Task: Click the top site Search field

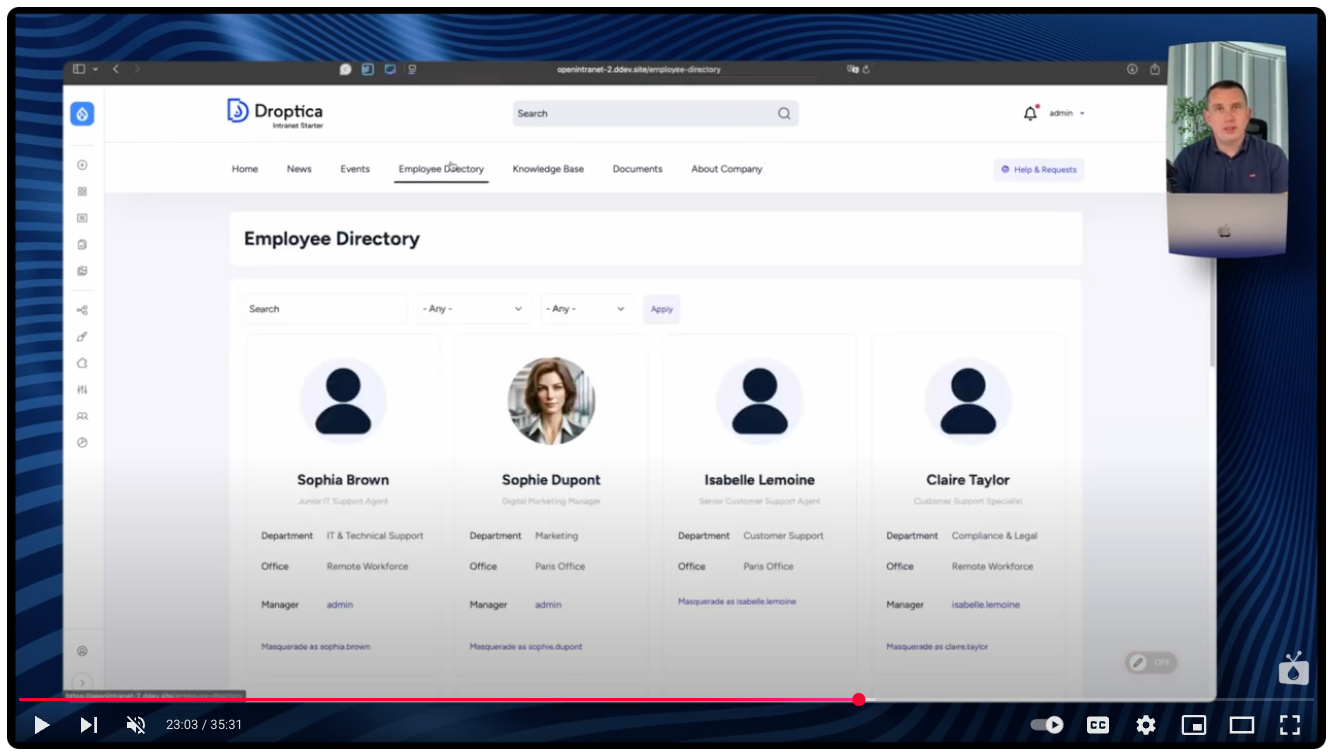Action: tap(655, 113)
